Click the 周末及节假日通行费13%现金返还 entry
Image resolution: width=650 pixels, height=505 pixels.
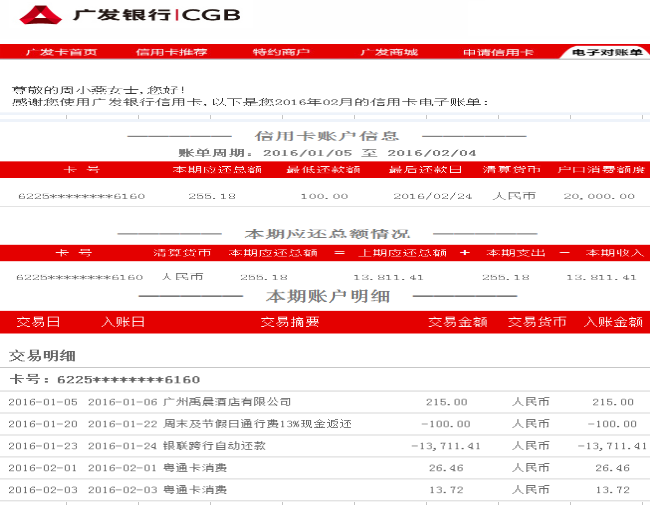tap(257, 424)
